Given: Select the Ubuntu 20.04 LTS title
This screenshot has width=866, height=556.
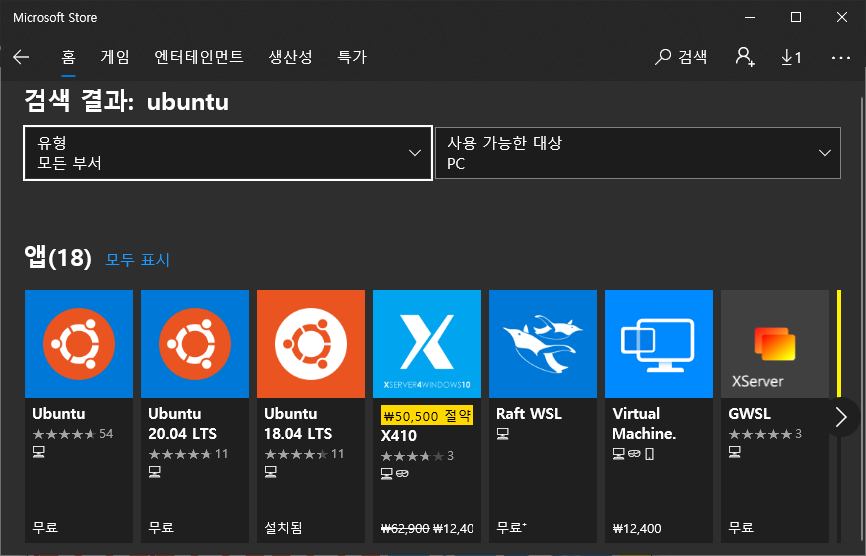Looking at the screenshot, I should pos(183,423).
